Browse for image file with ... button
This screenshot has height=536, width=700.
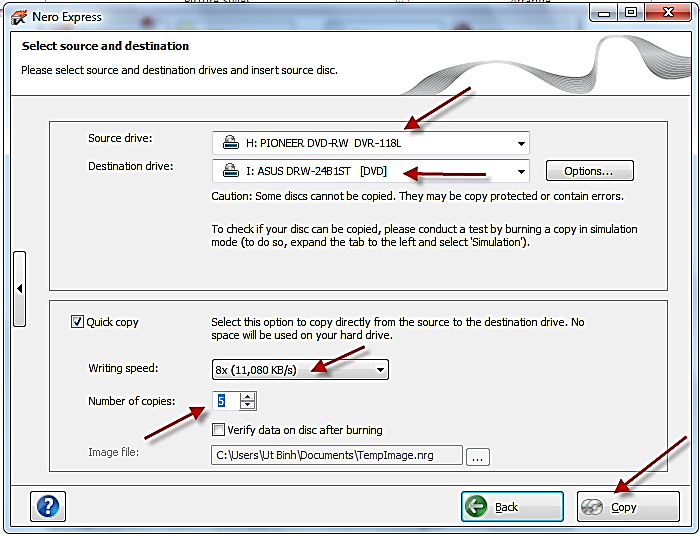(x=478, y=457)
